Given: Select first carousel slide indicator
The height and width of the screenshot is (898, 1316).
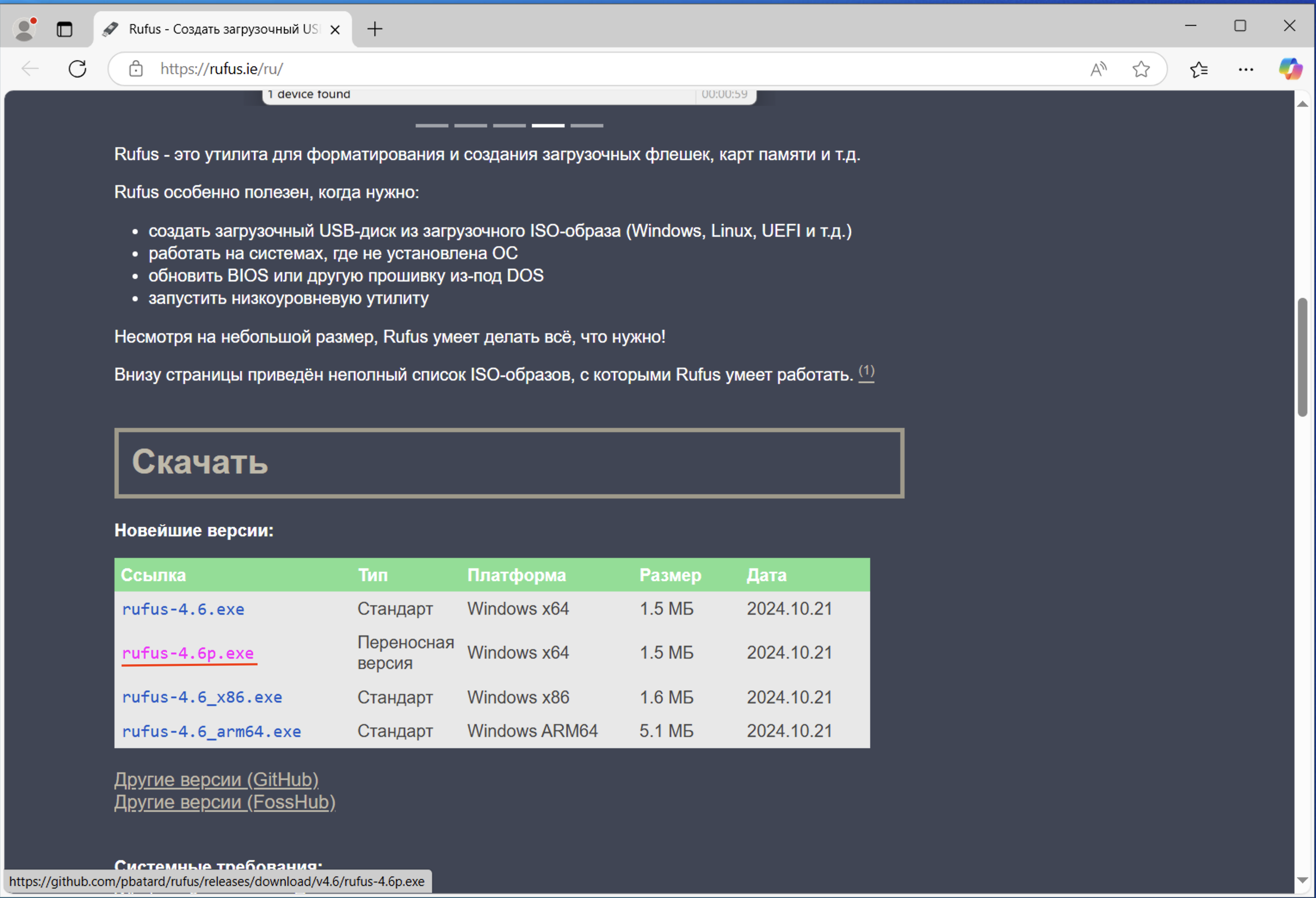Looking at the screenshot, I should click(x=432, y=126).
